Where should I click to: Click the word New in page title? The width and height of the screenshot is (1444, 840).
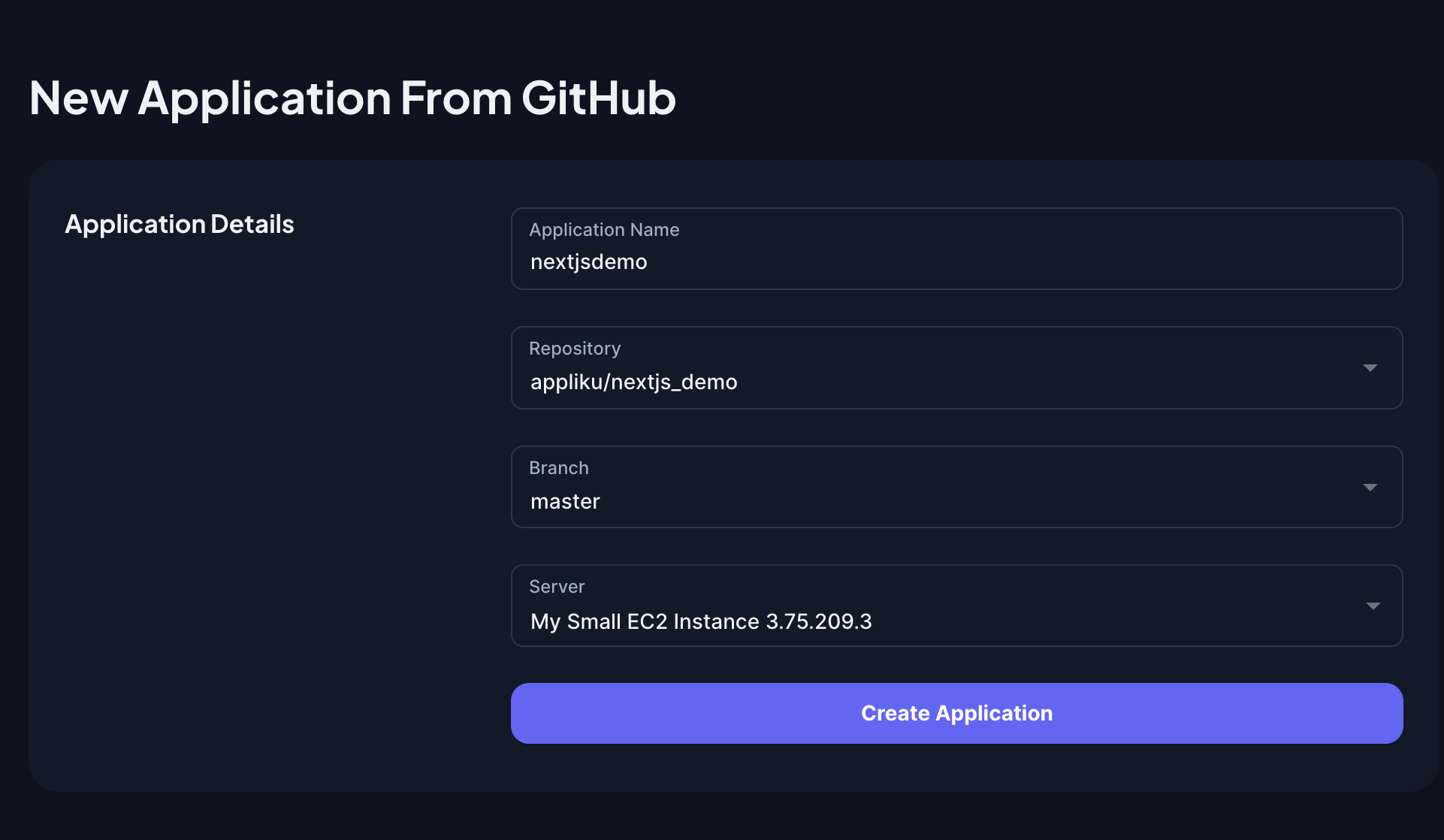(x=79, y=98)
